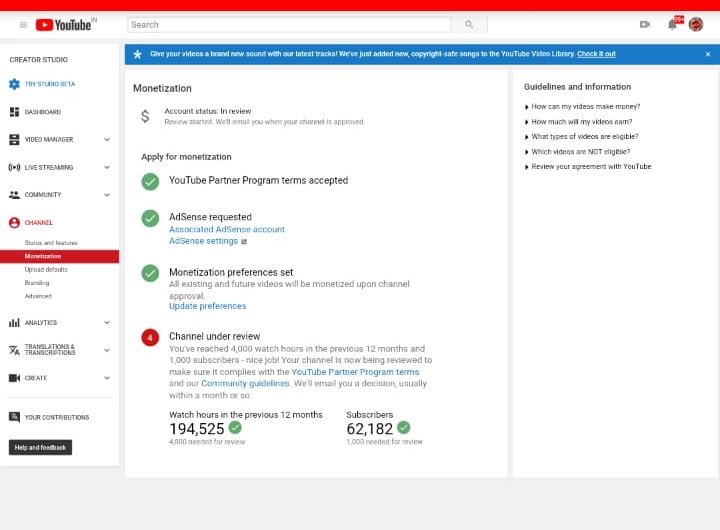720x530 pixels.
Task: Click Try Studio Beta label
Action: [x=50, y=84]
